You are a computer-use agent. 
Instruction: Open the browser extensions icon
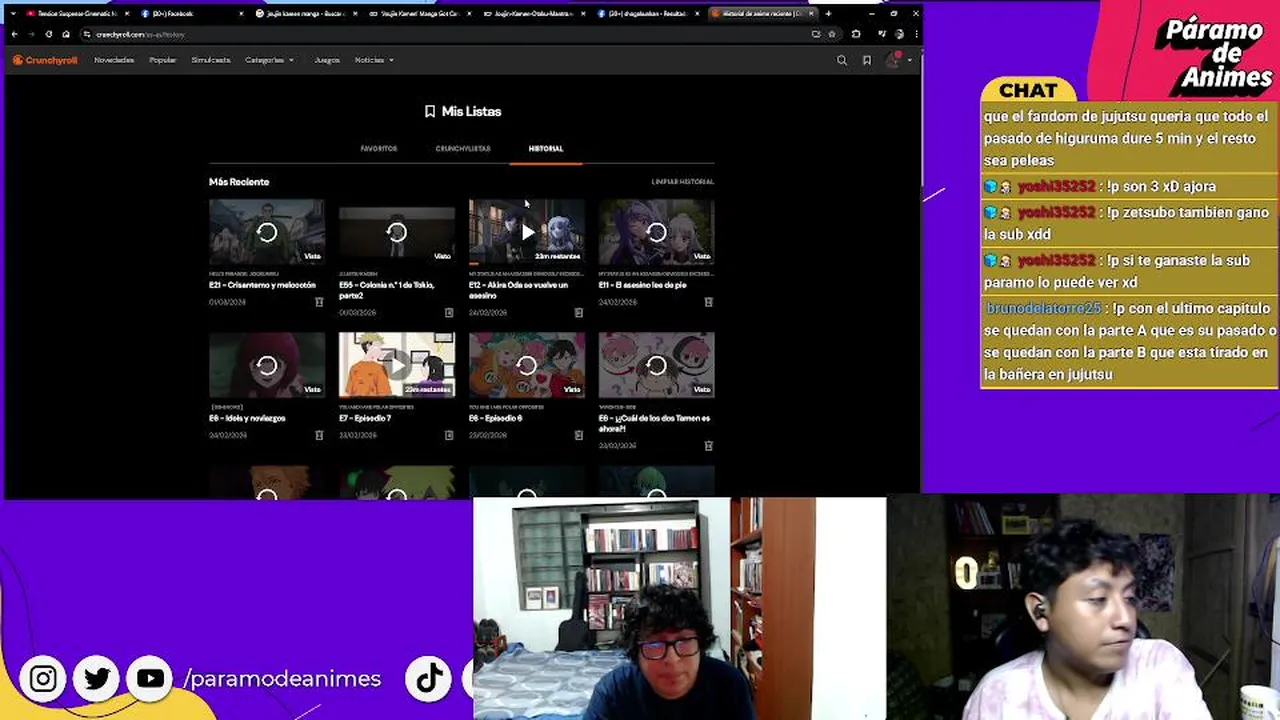856,34
